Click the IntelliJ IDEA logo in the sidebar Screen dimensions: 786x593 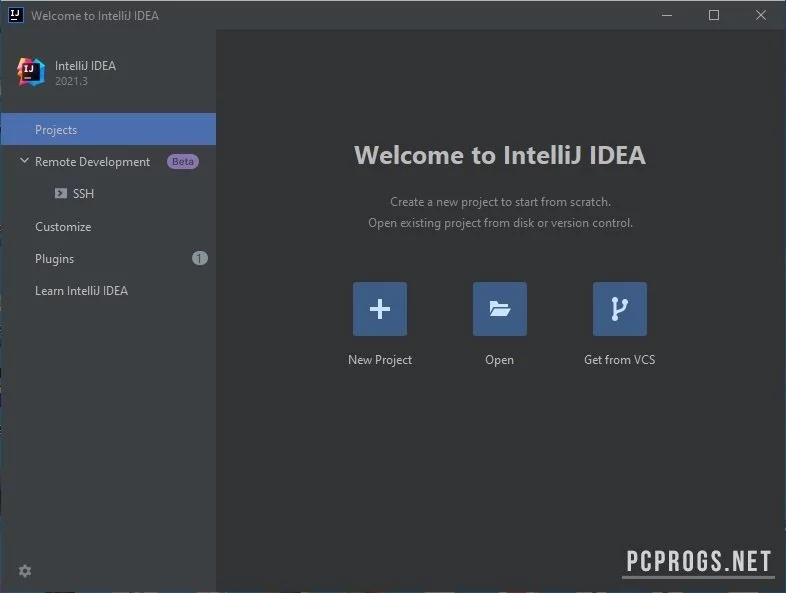(31, 72)
